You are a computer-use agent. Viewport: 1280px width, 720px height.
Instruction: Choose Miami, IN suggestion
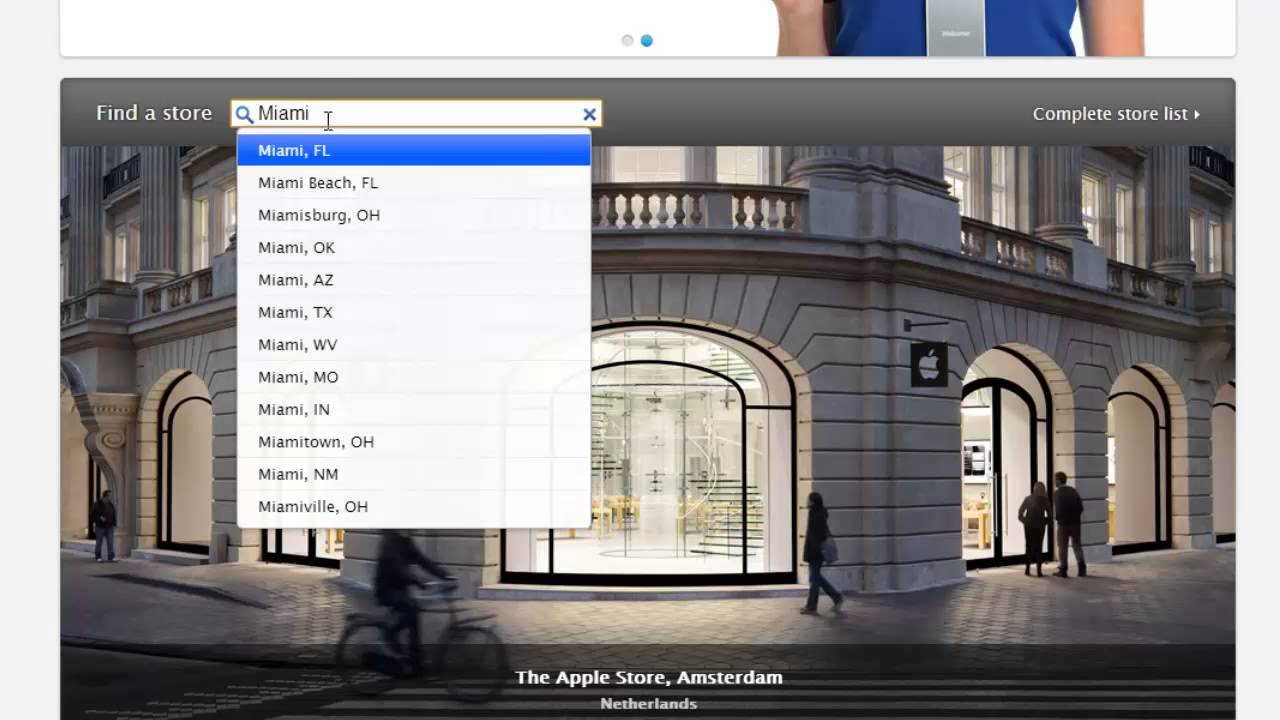[414, 409]
